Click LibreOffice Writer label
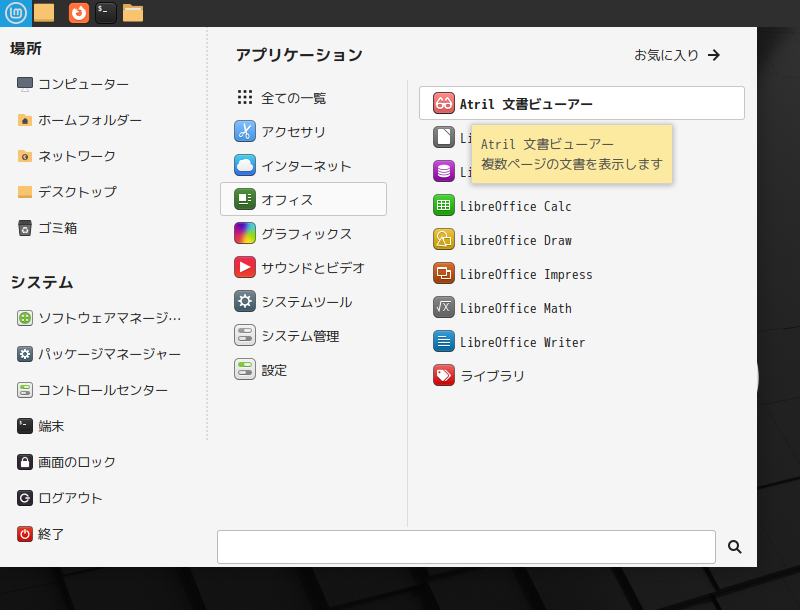 522,342
